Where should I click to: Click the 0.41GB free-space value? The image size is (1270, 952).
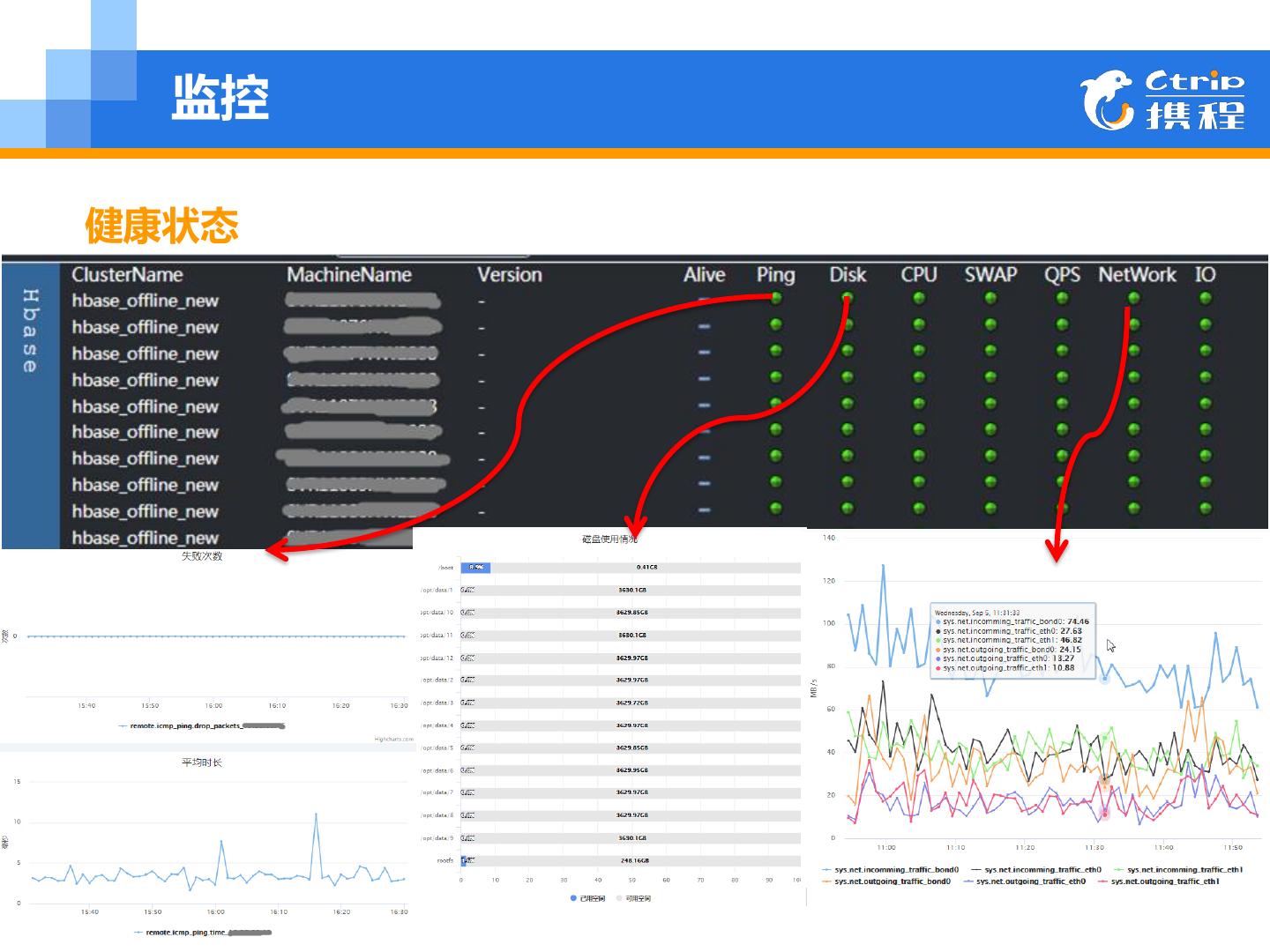[x=647, y=568]
